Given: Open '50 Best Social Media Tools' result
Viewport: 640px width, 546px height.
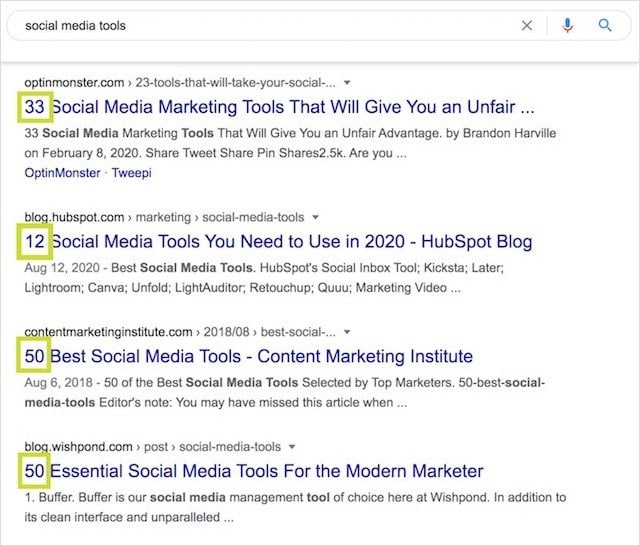Looking at the screenshot, I should (x=261, y=356).
